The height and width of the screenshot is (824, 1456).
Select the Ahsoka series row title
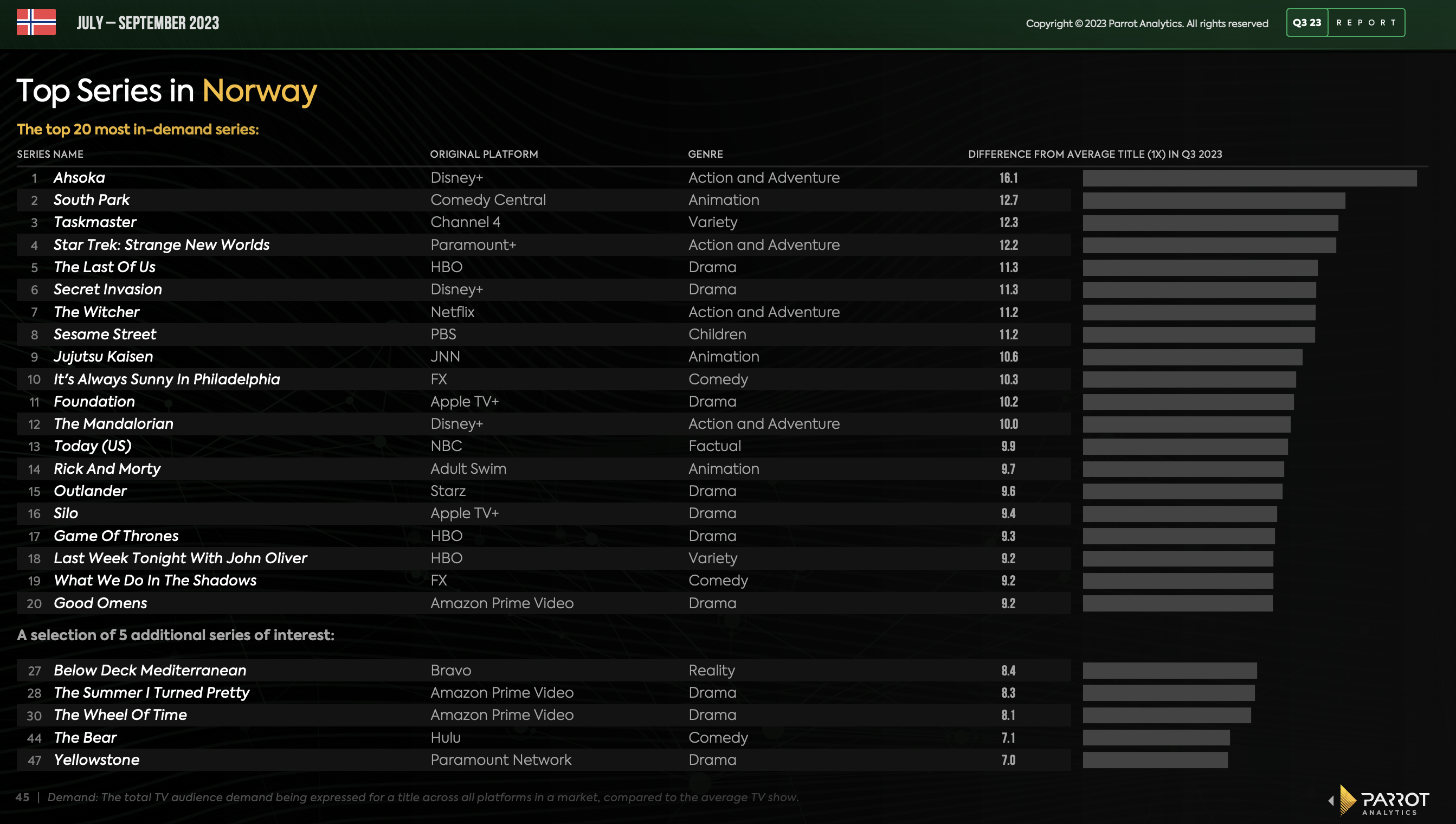tap(79, 178)
